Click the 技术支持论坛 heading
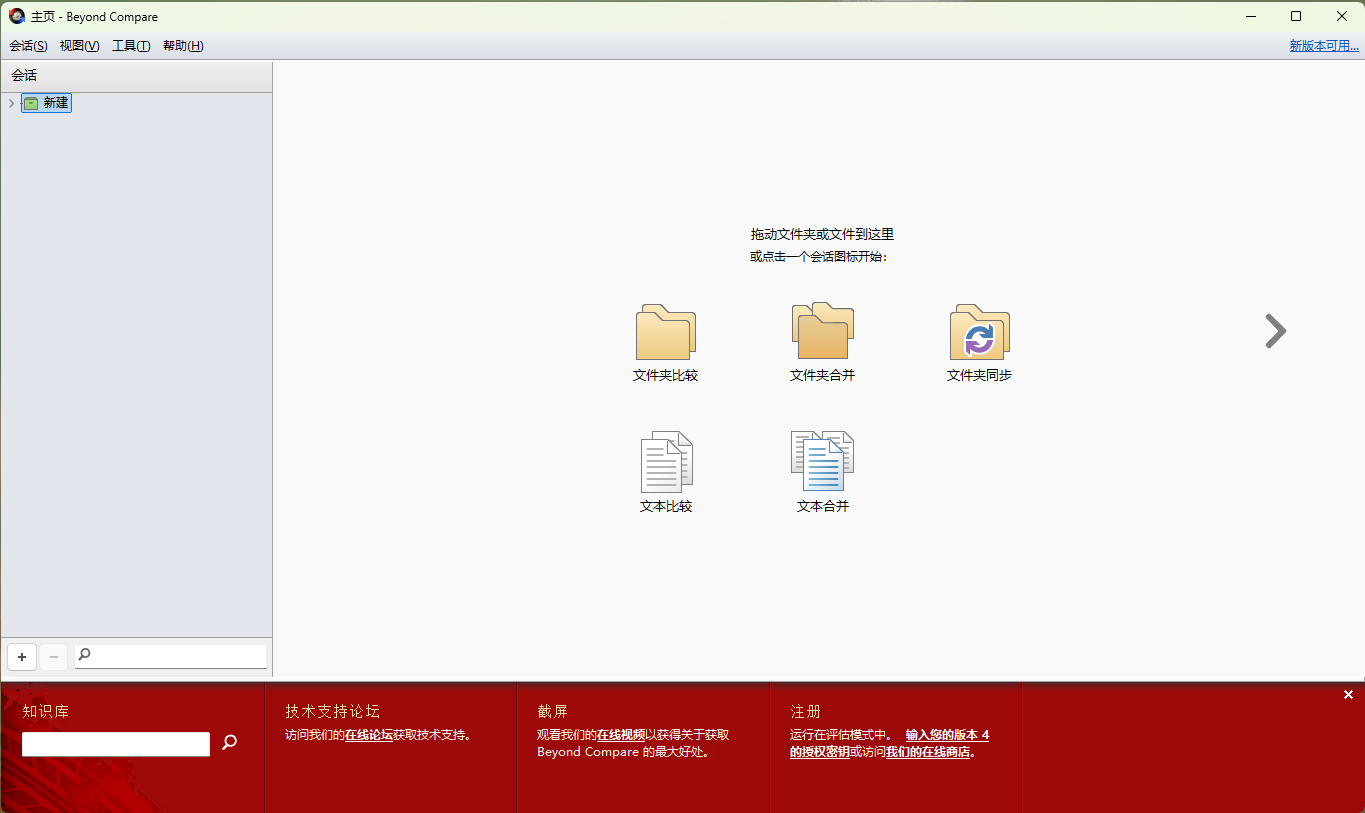 pyautogui.click(x=332, y=712)
